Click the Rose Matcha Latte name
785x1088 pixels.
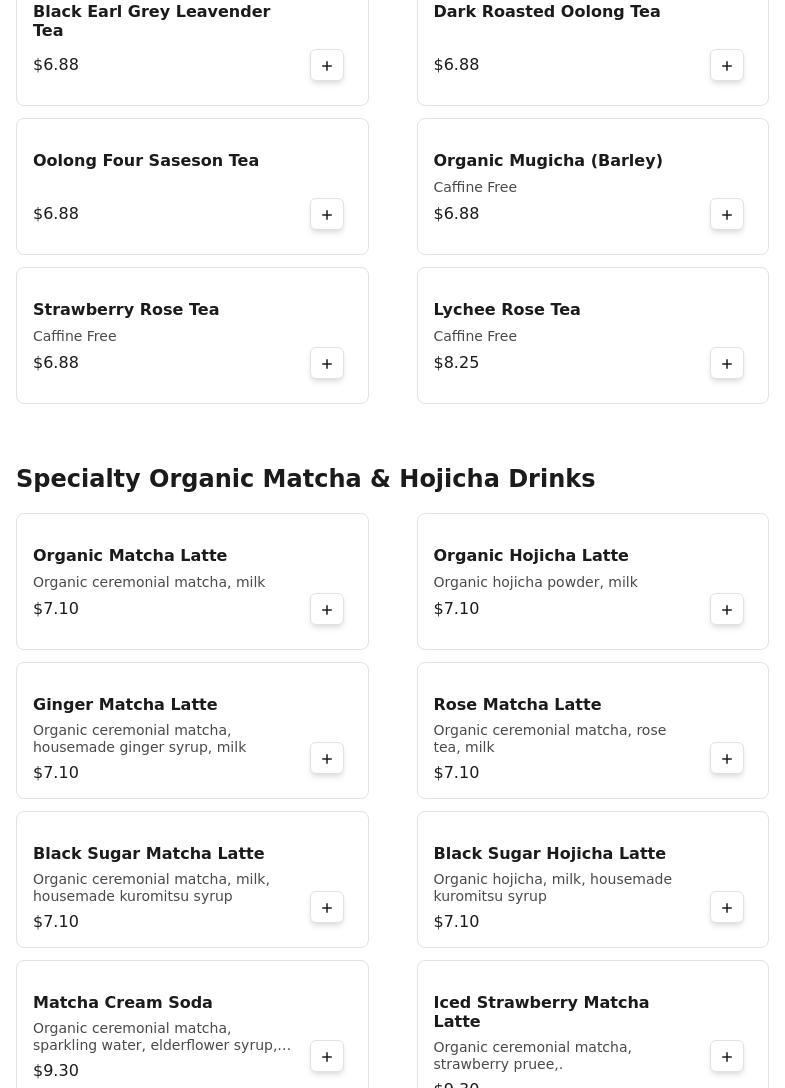517,705
